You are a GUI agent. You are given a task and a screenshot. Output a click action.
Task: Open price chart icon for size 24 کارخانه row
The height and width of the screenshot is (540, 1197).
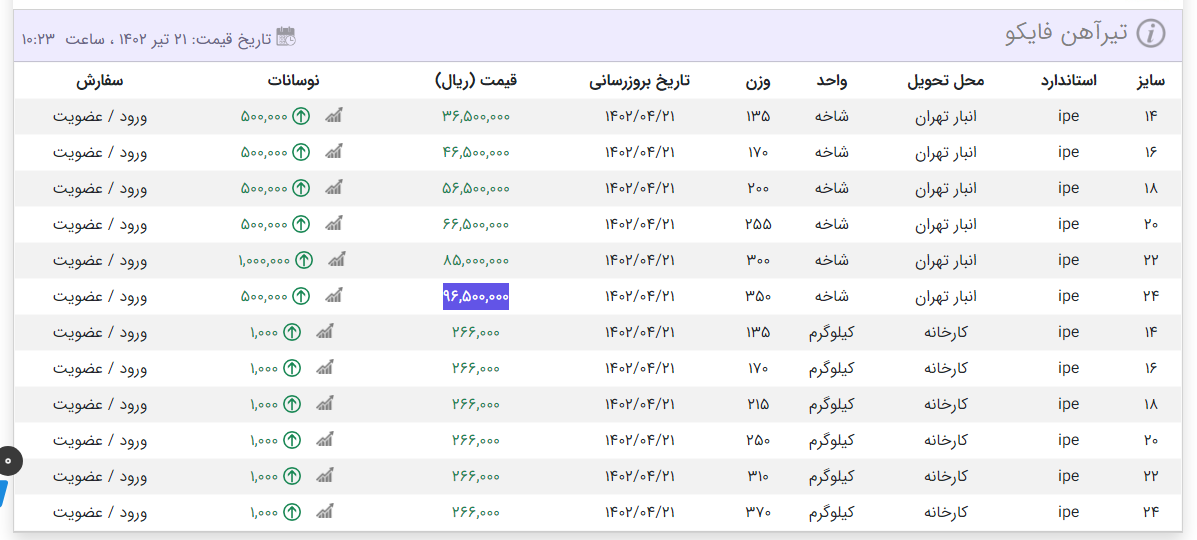click(x=324, y=513)
